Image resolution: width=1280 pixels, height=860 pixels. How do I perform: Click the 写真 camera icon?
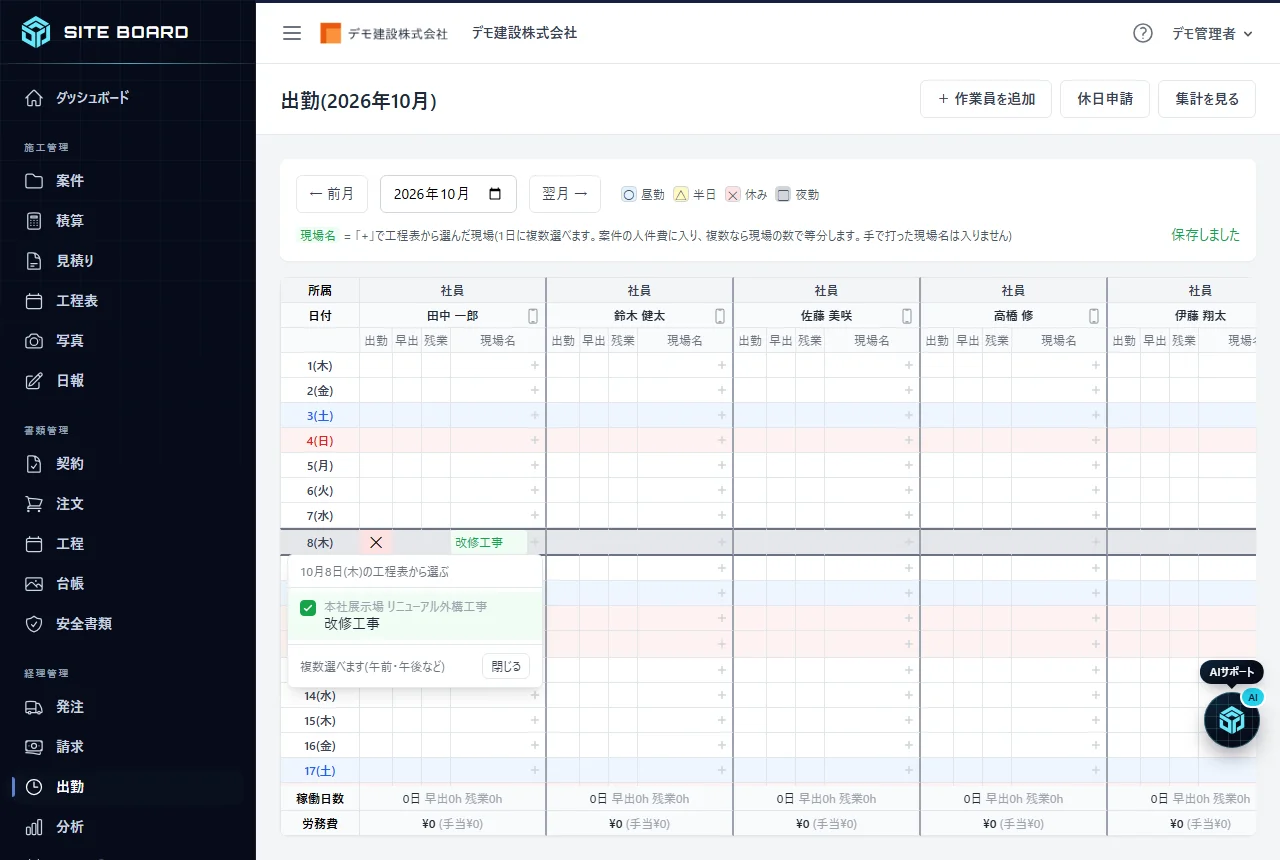pyautogui.click(x=34, y=341)
